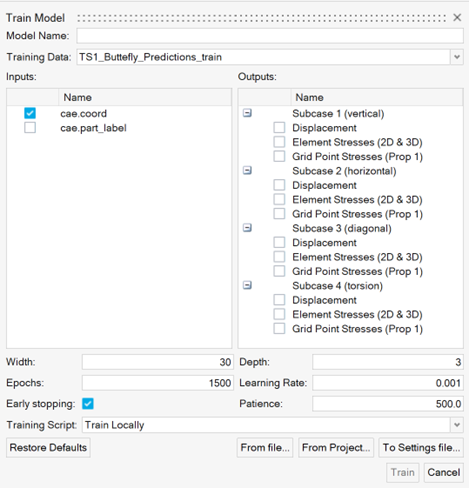This screenshot has height=488, width=469.
Task: Close the Train Model dialog
Action: pyautogui.click(x=457, y=17)
